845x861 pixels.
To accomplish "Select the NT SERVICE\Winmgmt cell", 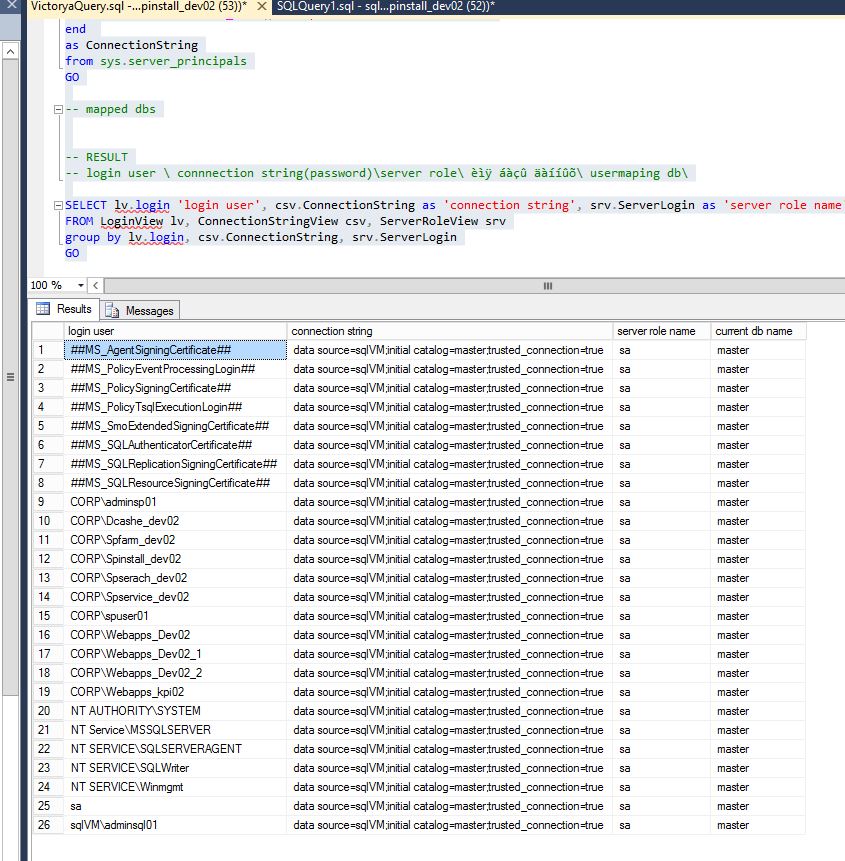I will click(x=175, y=787).
